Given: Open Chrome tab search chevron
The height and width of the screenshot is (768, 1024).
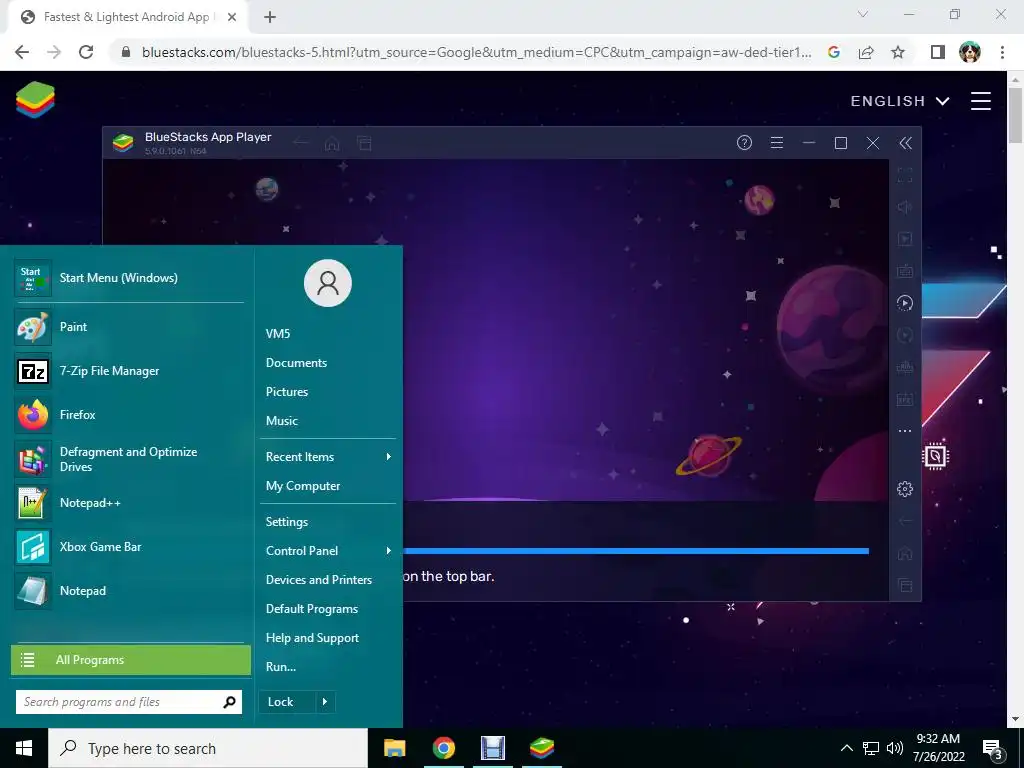Looking at the screenshot, I should [x=863, y=14].
